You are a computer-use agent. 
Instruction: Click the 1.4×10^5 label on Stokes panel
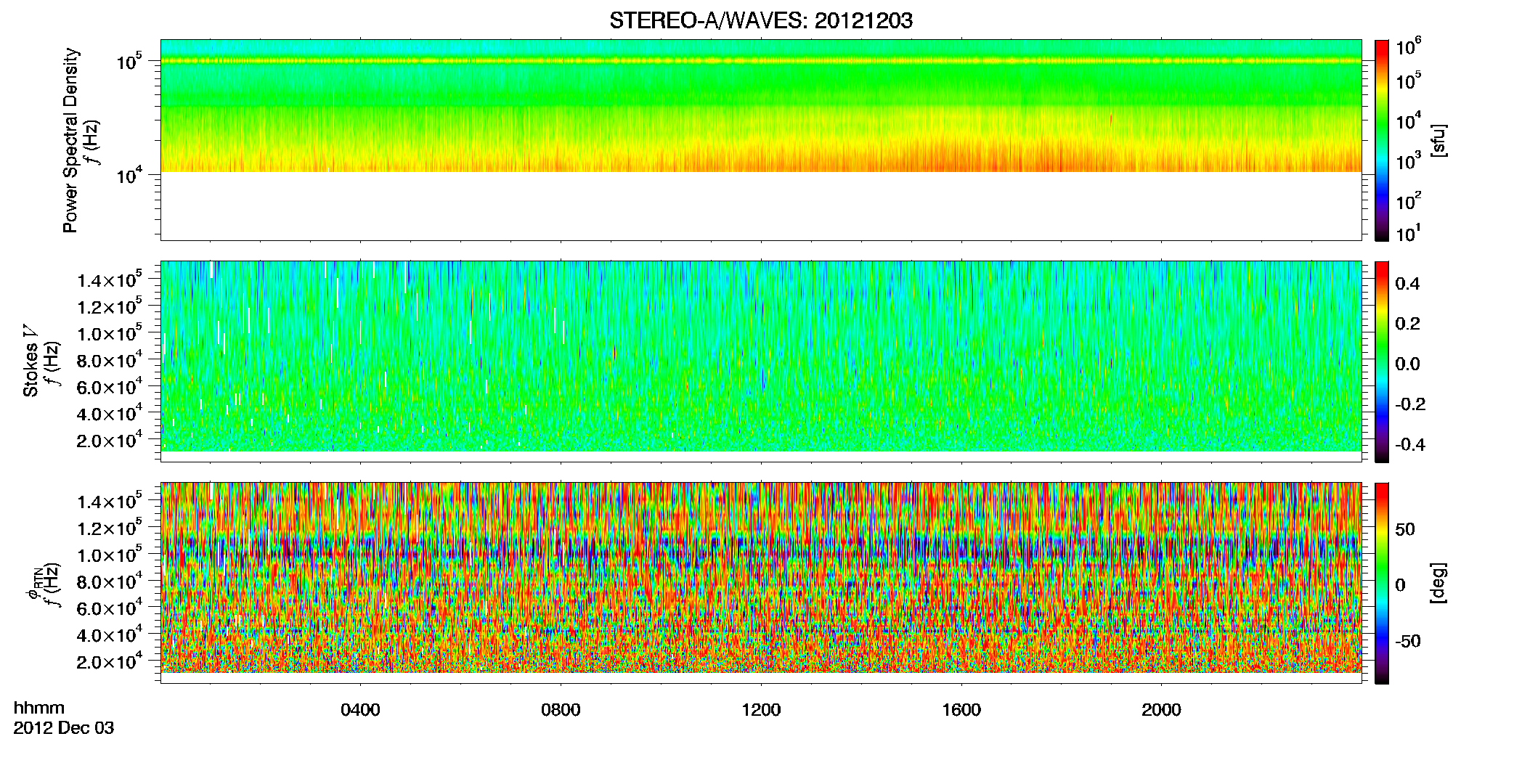(110, 279)
